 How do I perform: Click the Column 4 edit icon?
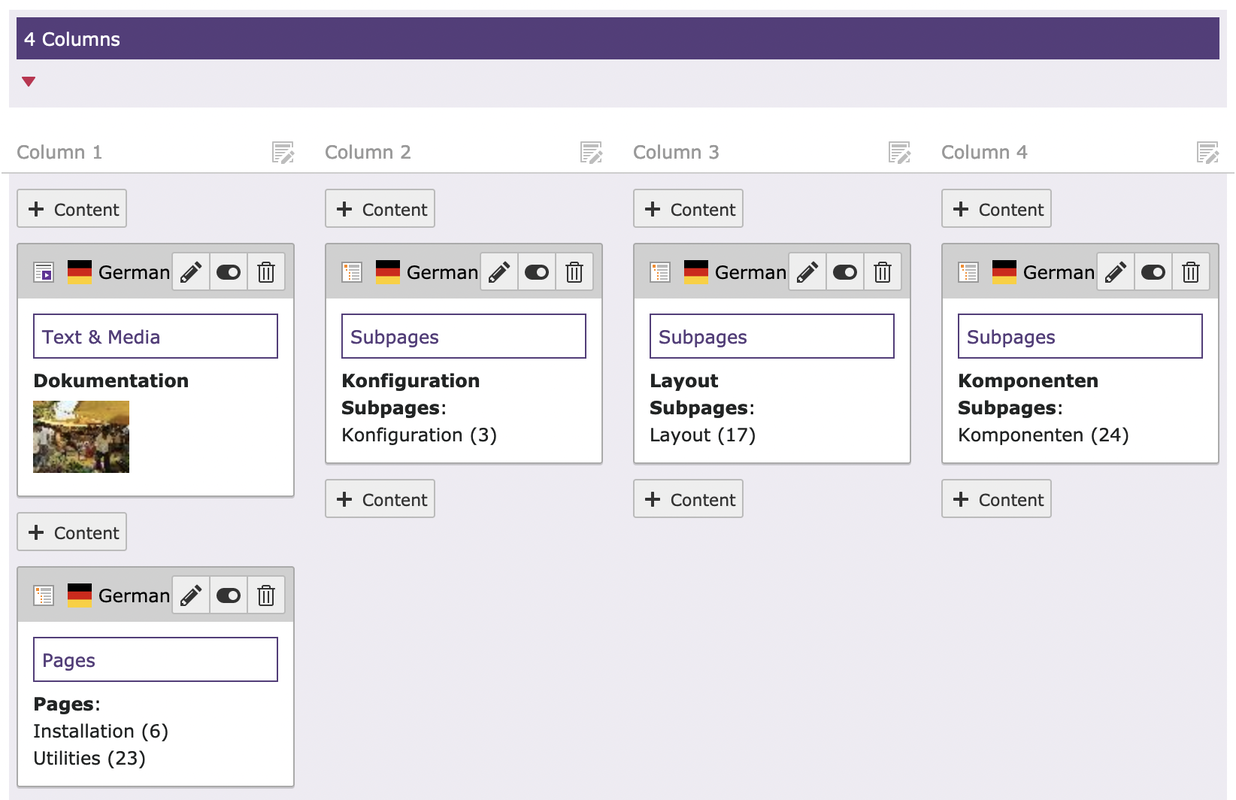coord(1208,152)
